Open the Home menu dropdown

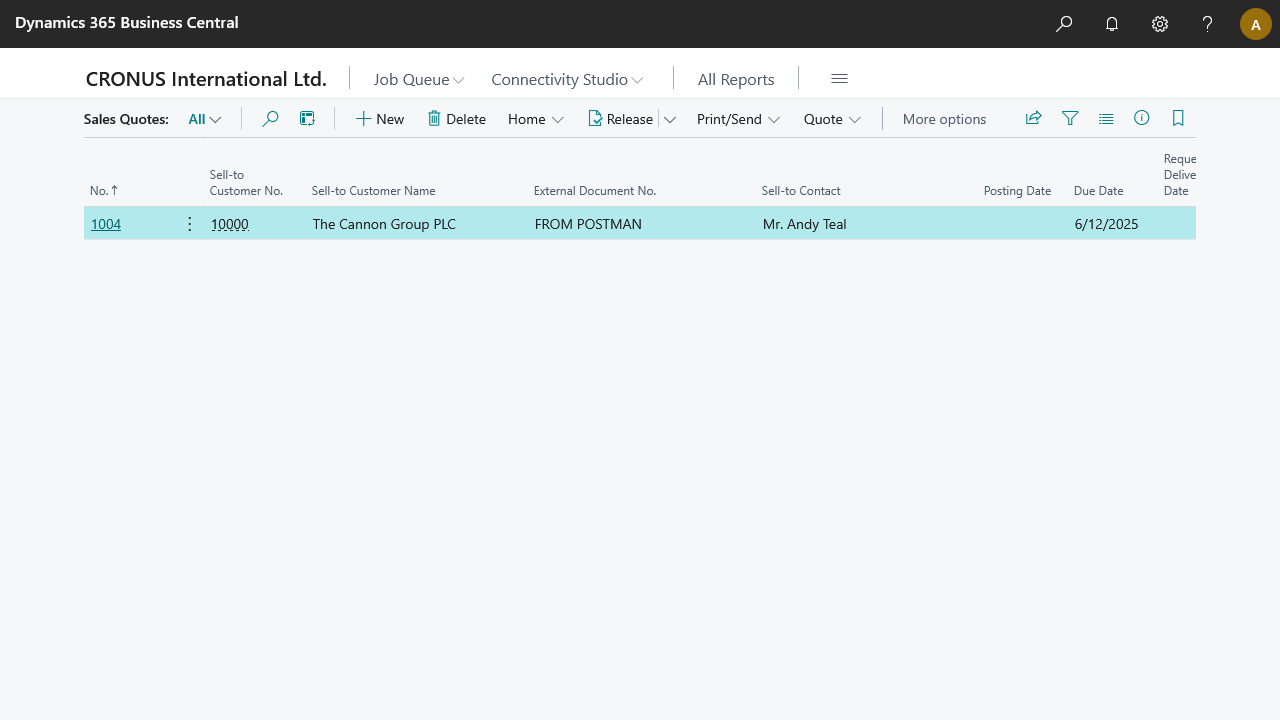[536, 119]
